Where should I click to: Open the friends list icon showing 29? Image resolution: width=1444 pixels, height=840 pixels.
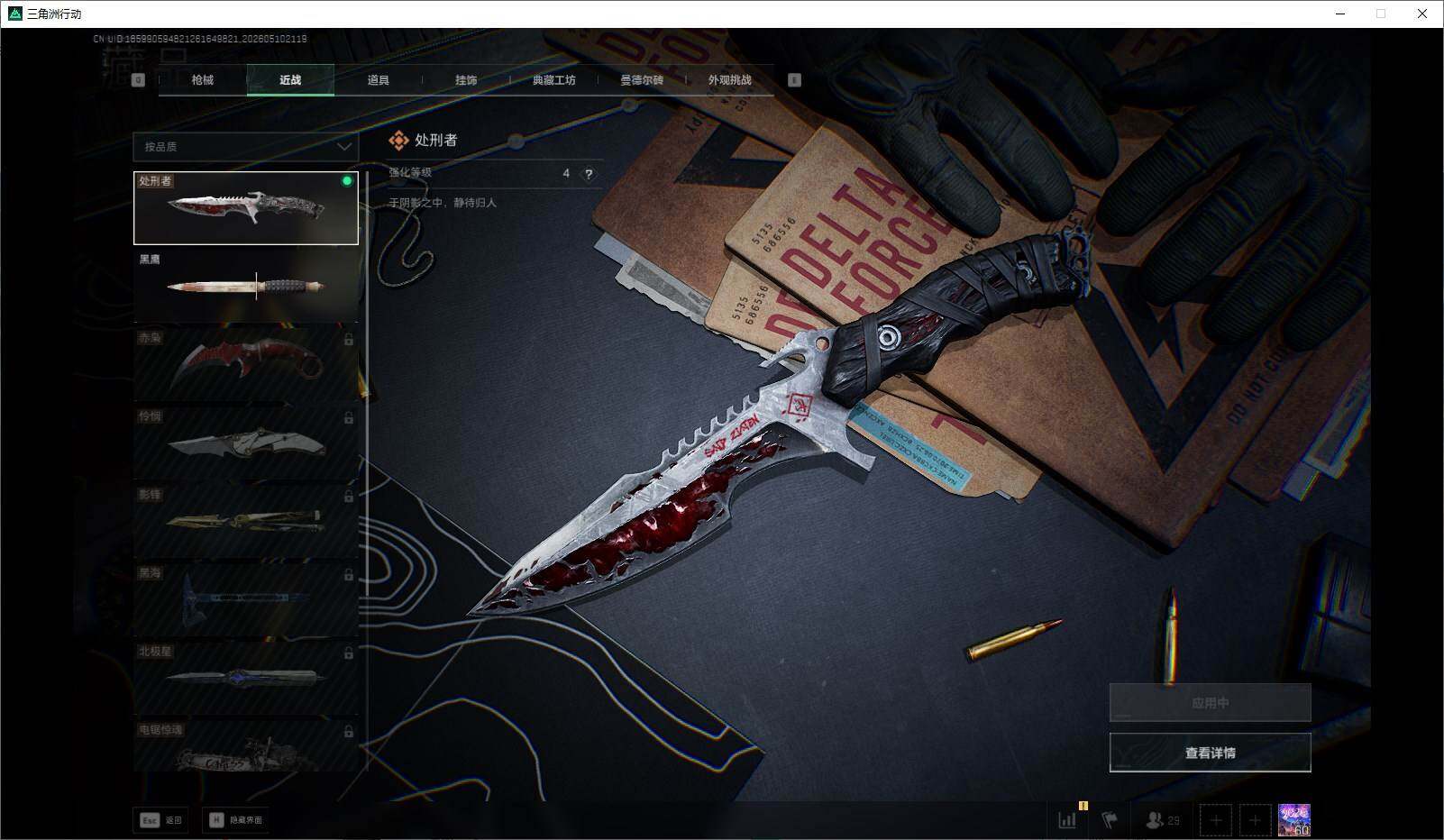[x=1162, y=820]
